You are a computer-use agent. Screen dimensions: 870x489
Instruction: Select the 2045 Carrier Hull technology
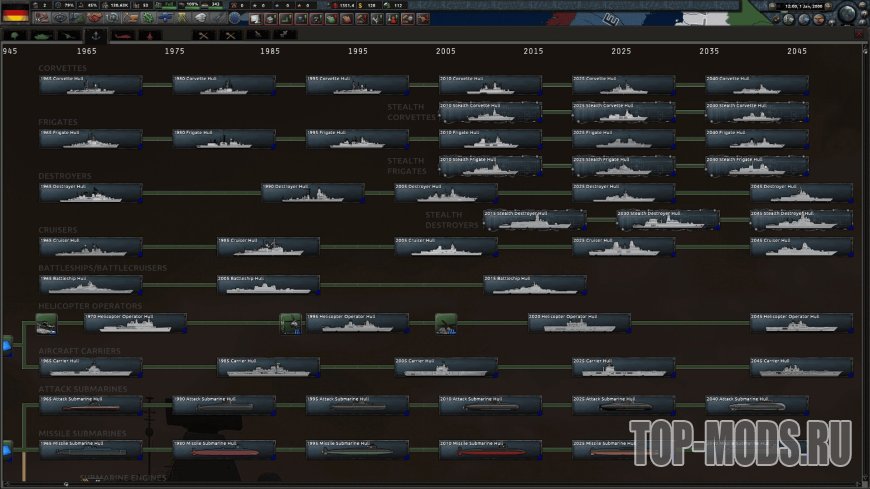coord(801,367)
